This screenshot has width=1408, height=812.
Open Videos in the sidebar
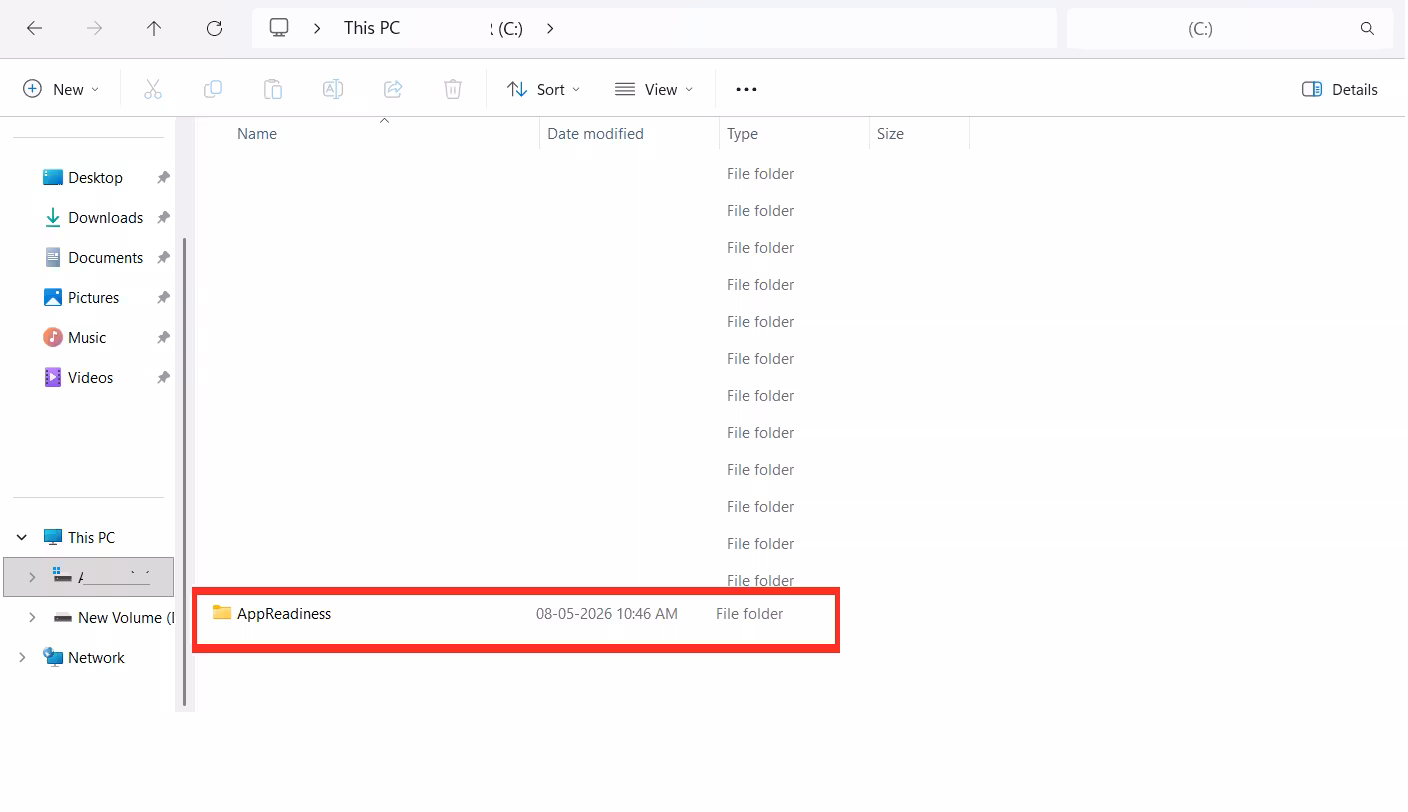click(x=90, y=377)
